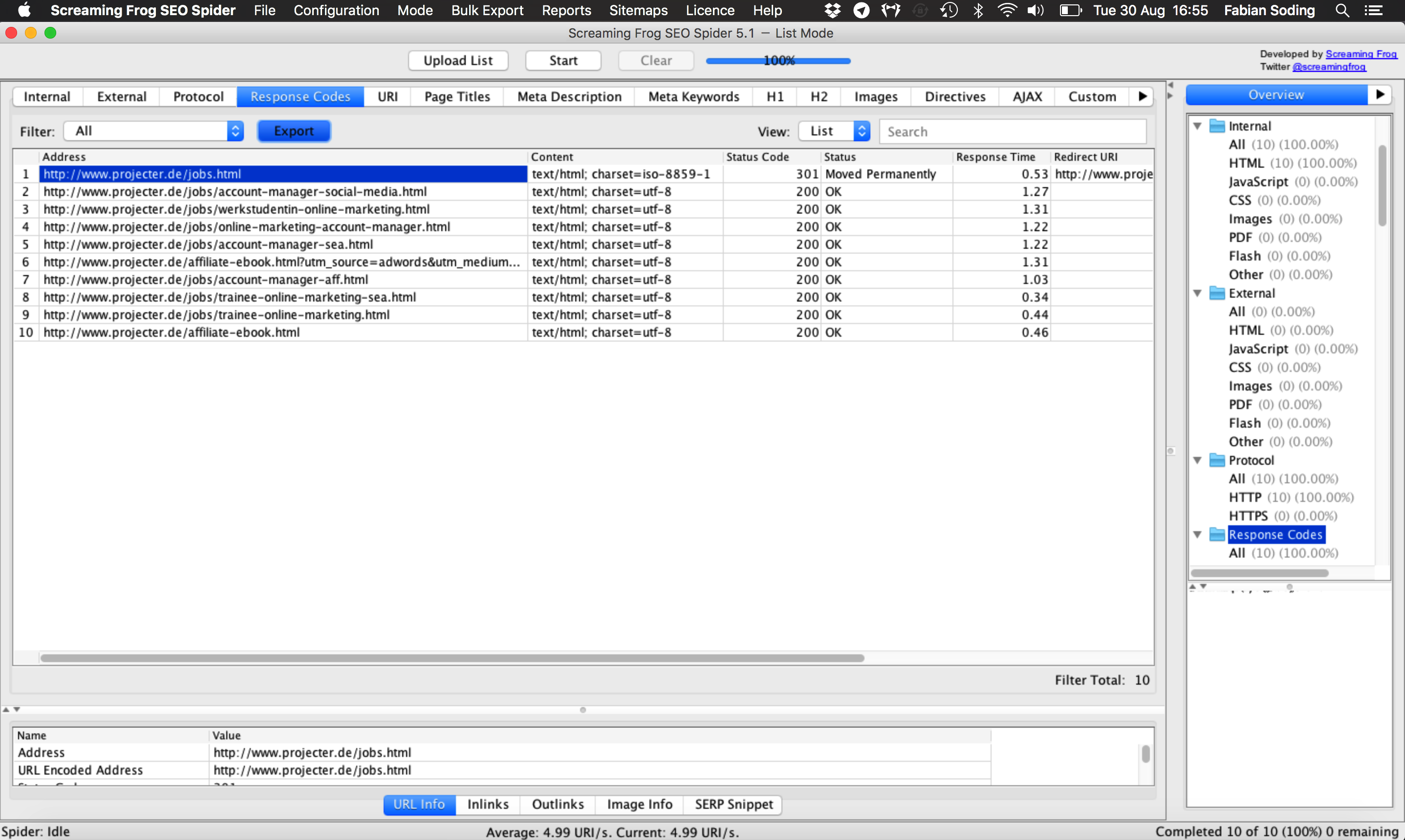Open the Bulk Export menu
The width and height of the screenshot is (1405, 840).
point(487,10)
